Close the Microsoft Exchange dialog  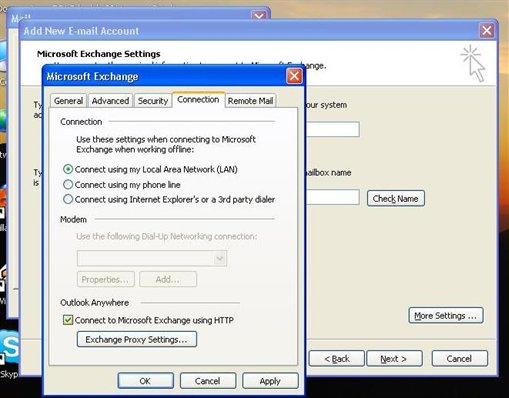(x=294, y=76)
